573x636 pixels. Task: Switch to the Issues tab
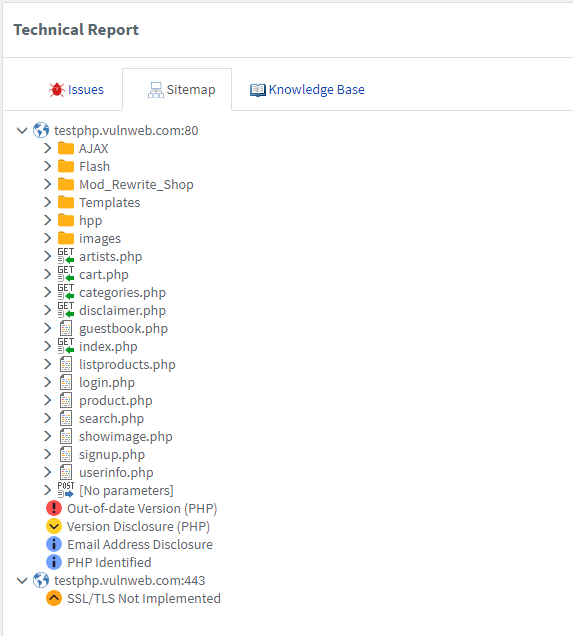click(76, 89)
